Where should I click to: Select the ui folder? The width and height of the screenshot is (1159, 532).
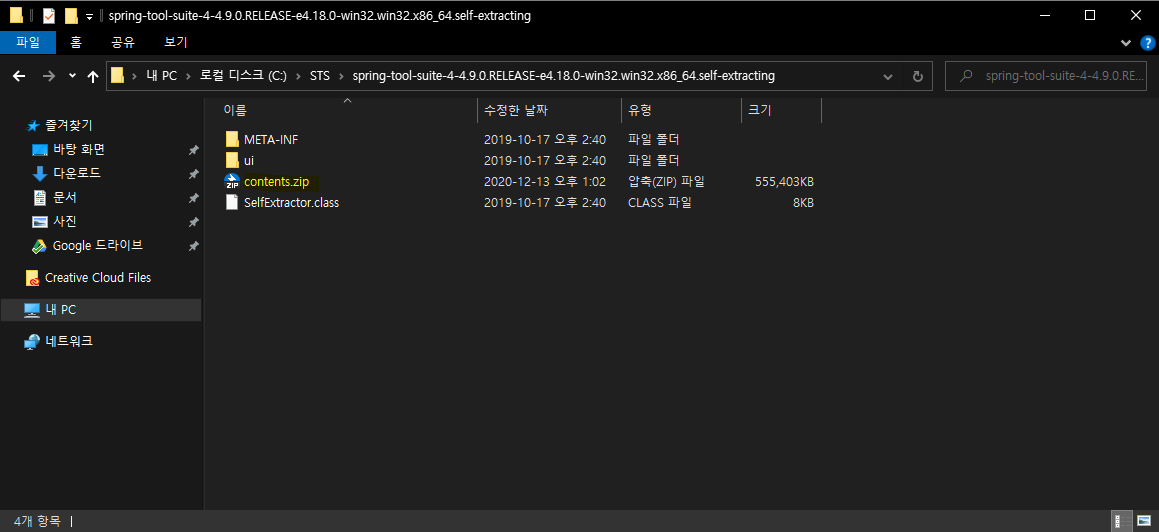pyautogui.click(x=249, y=160)
